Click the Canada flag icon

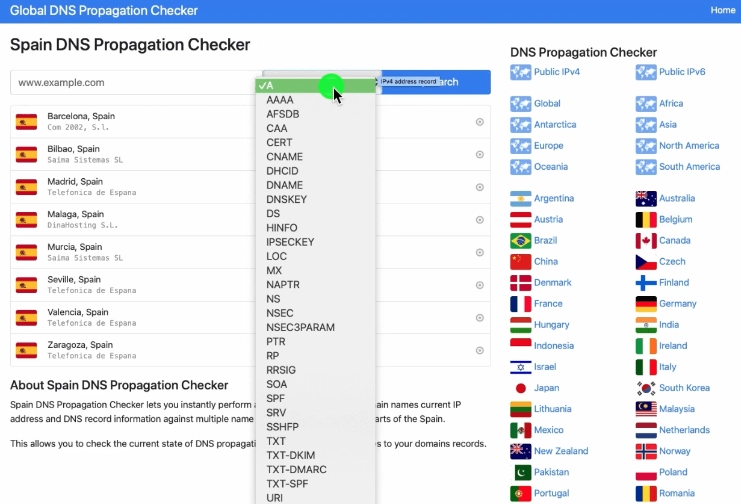coord(646,241)
